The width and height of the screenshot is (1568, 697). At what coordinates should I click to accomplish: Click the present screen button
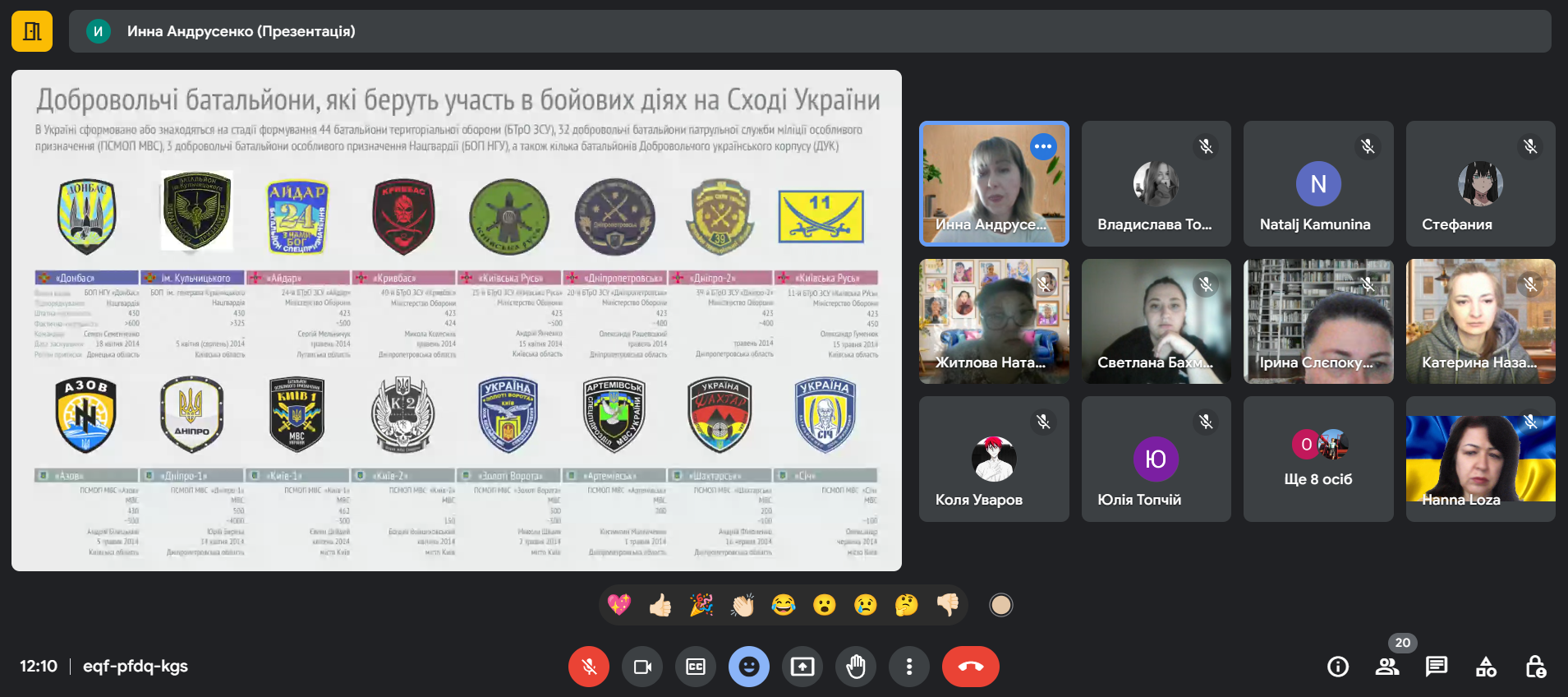click(802, 667)
